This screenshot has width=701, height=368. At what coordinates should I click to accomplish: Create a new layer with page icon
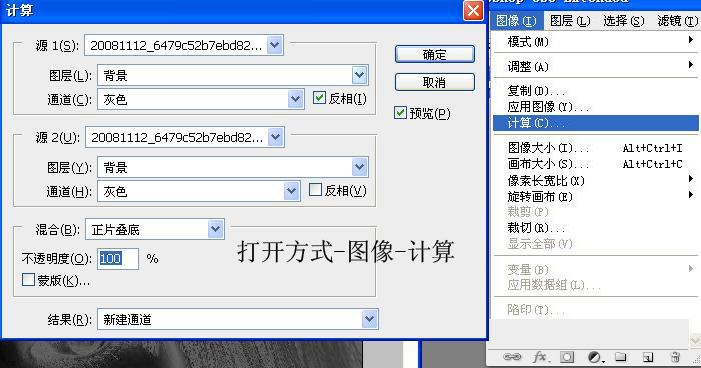648,357
